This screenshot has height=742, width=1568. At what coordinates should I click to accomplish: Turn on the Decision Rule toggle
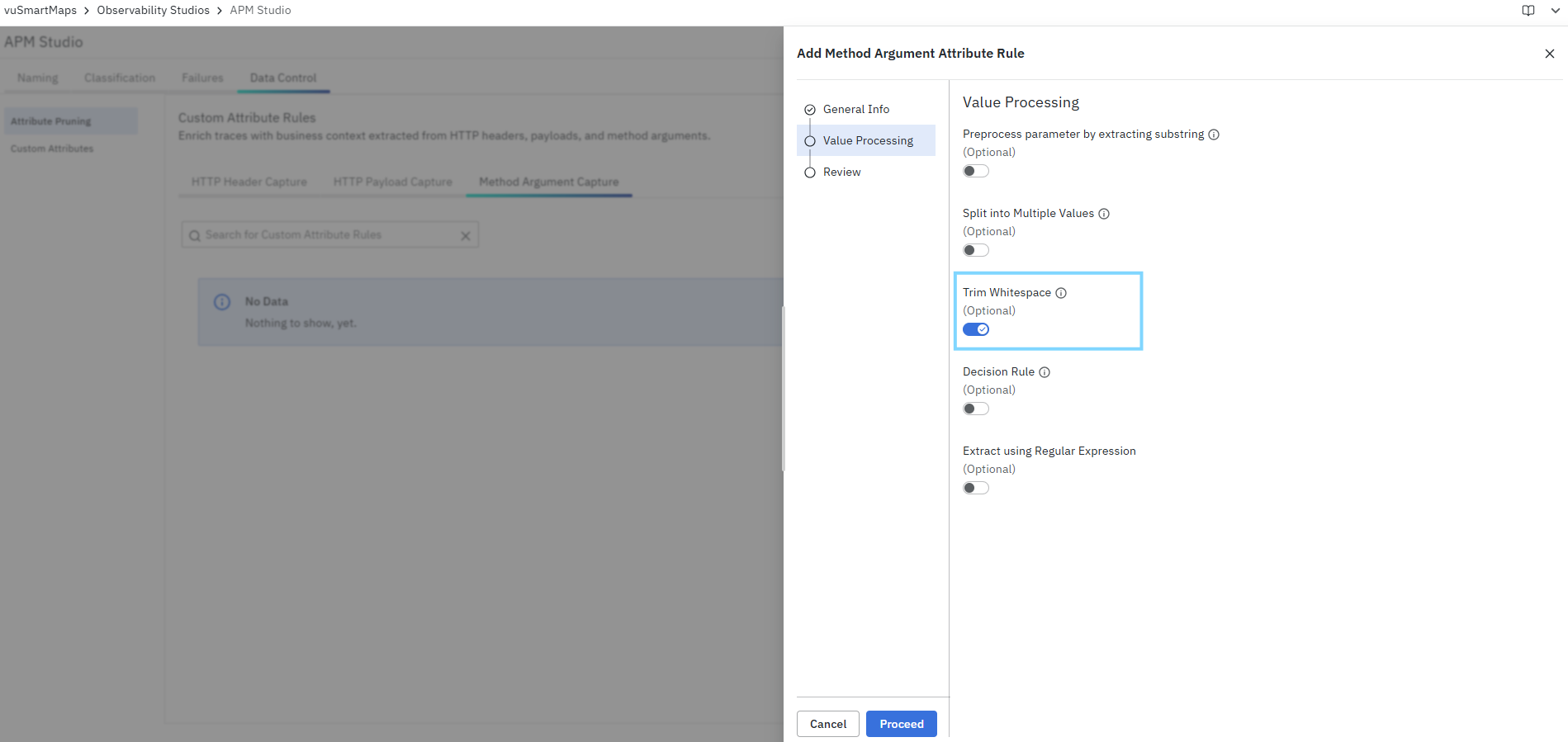[976, 409]
